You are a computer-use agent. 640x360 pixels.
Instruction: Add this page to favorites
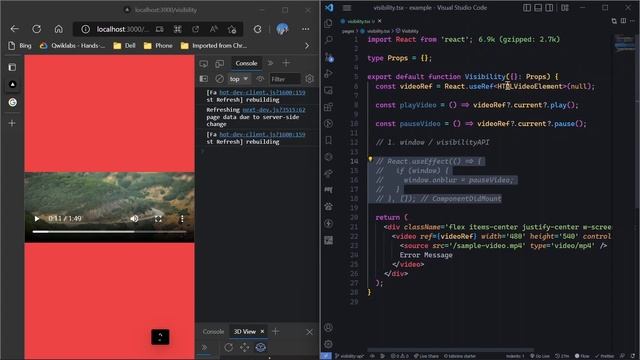(x=232, y=29)
